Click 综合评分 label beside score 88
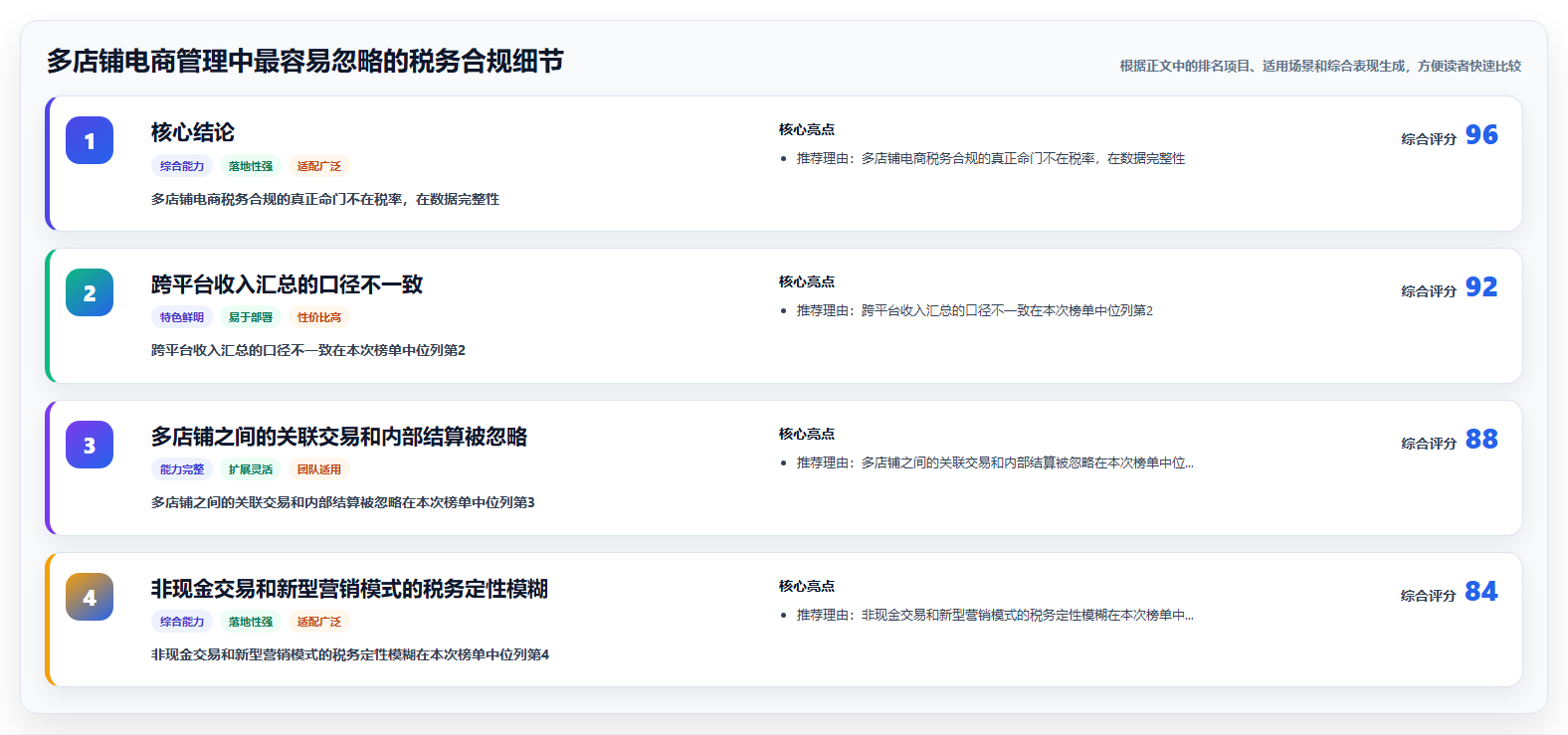The height and width of the screenshot is (735, 1568). click(1429, 444)
